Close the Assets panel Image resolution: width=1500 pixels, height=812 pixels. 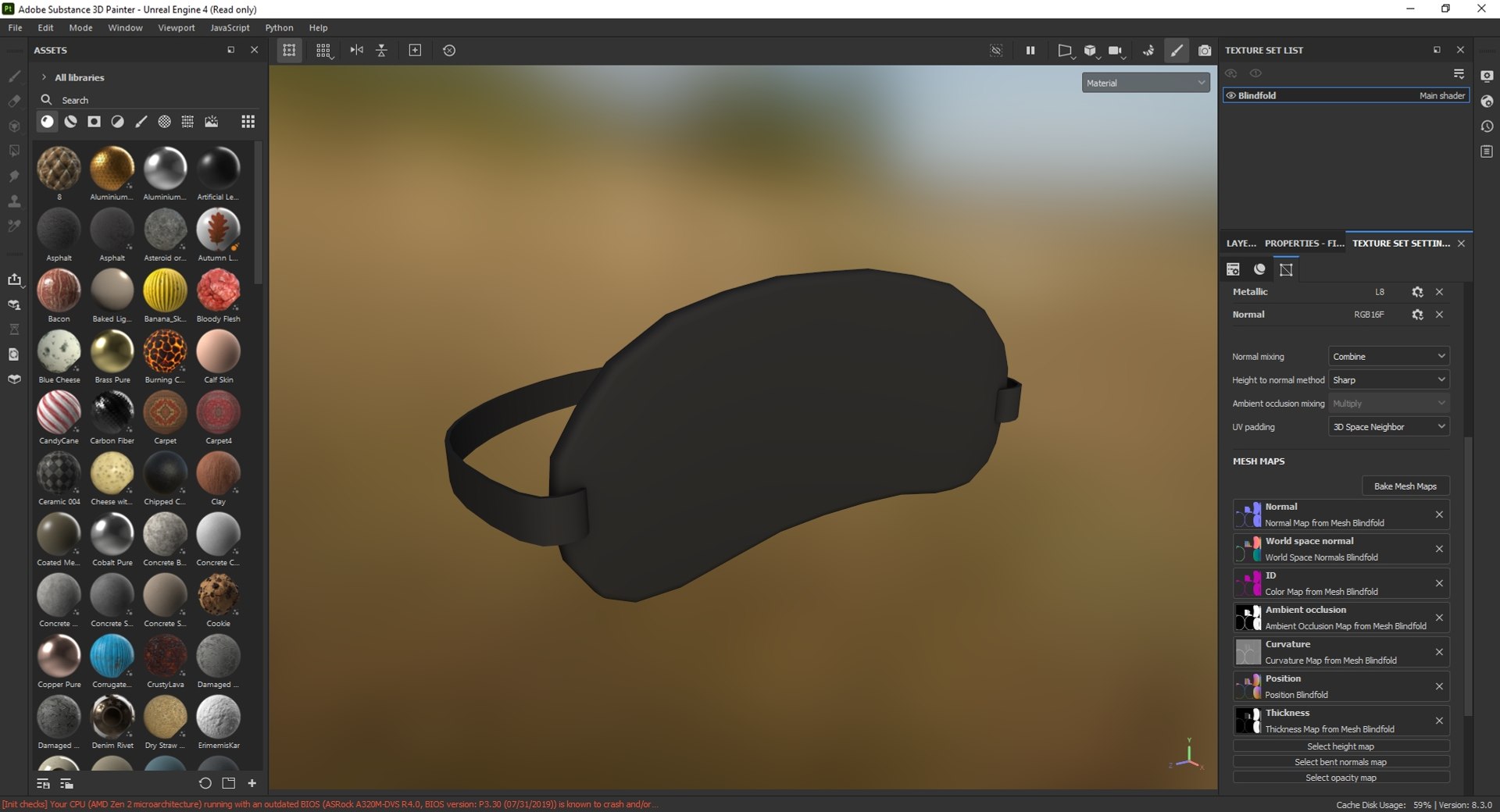(x=254, y=50)
